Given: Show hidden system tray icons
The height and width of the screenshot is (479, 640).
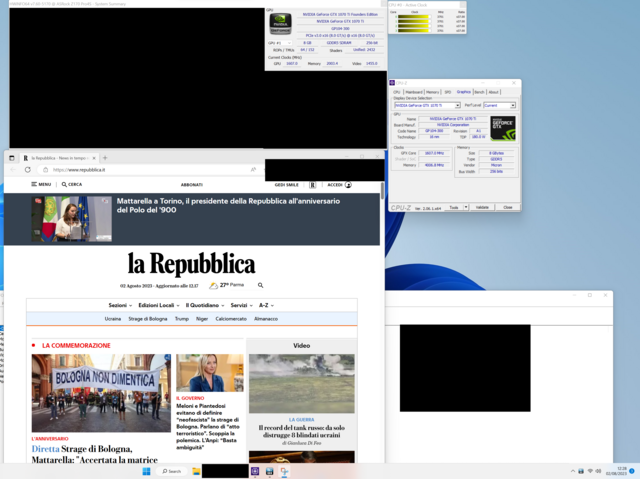Looking at the screenshot, I should pos(573,471).
